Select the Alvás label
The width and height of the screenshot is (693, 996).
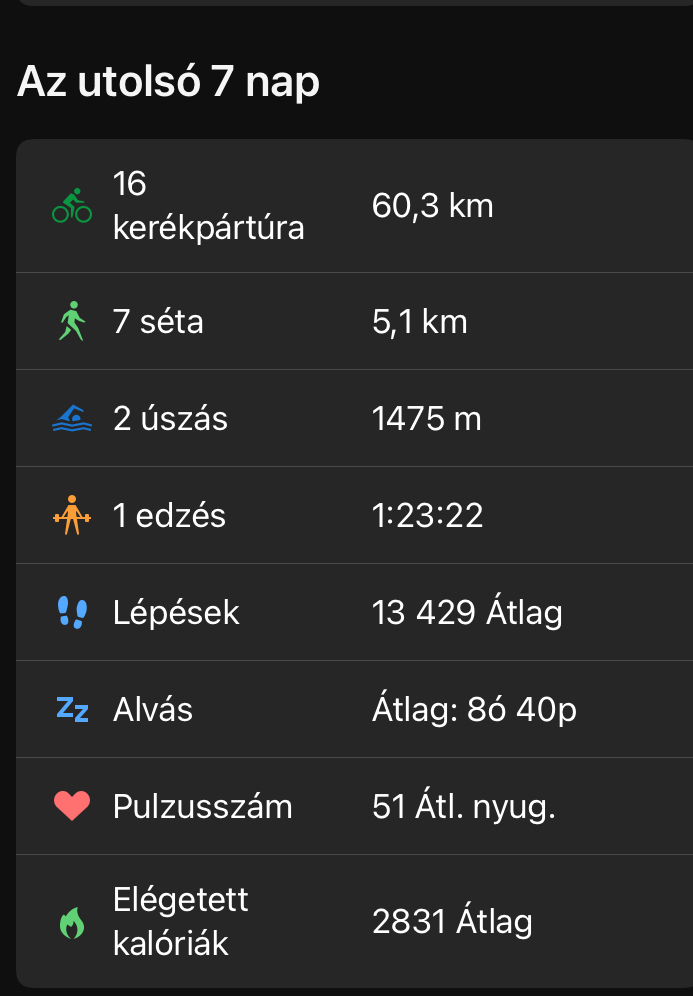(x=153, y=709)
